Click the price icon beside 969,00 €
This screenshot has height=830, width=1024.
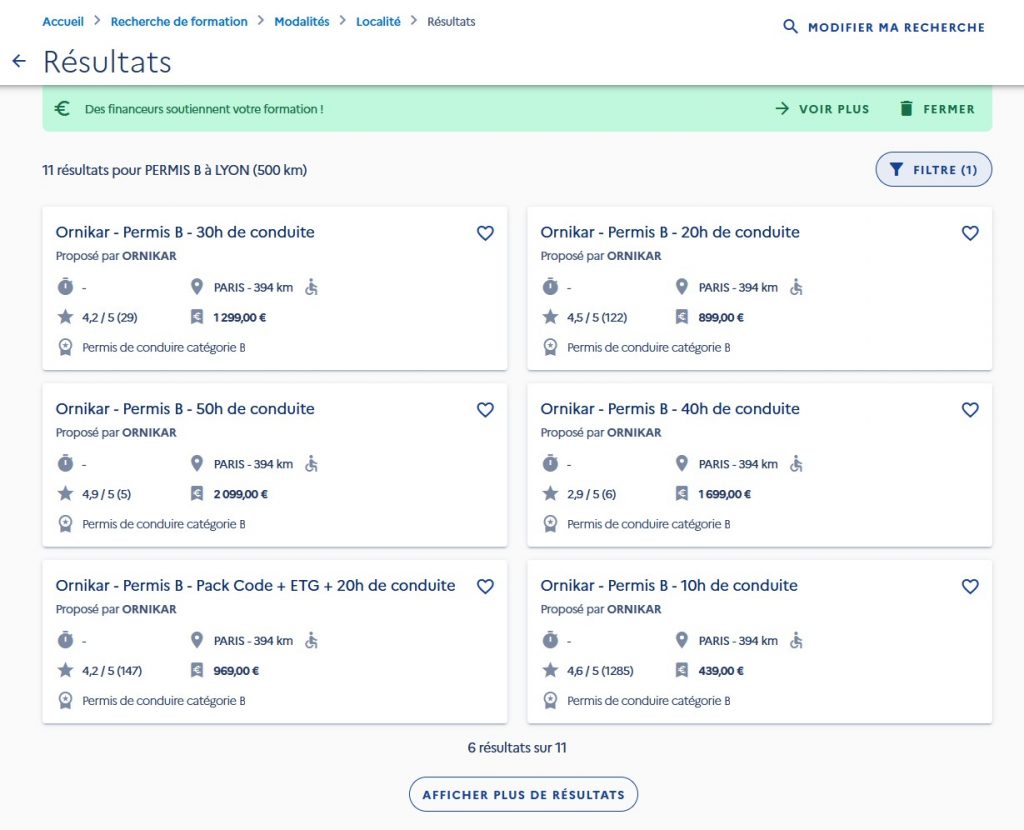(197, 670)
